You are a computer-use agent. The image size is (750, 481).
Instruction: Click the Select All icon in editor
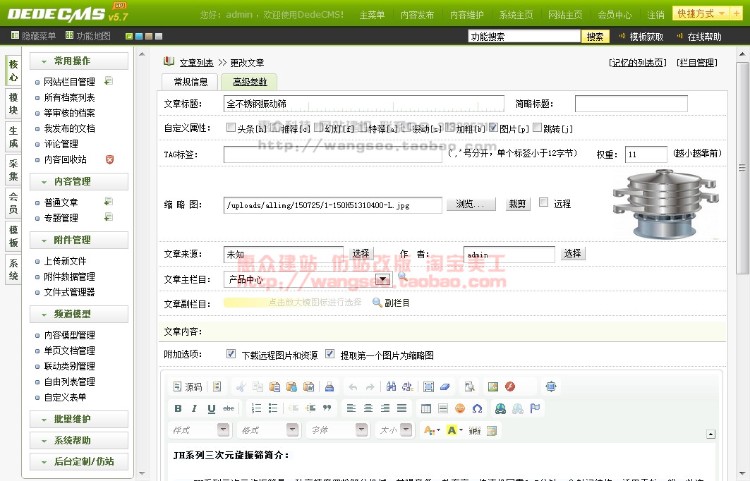click(429, 387)
